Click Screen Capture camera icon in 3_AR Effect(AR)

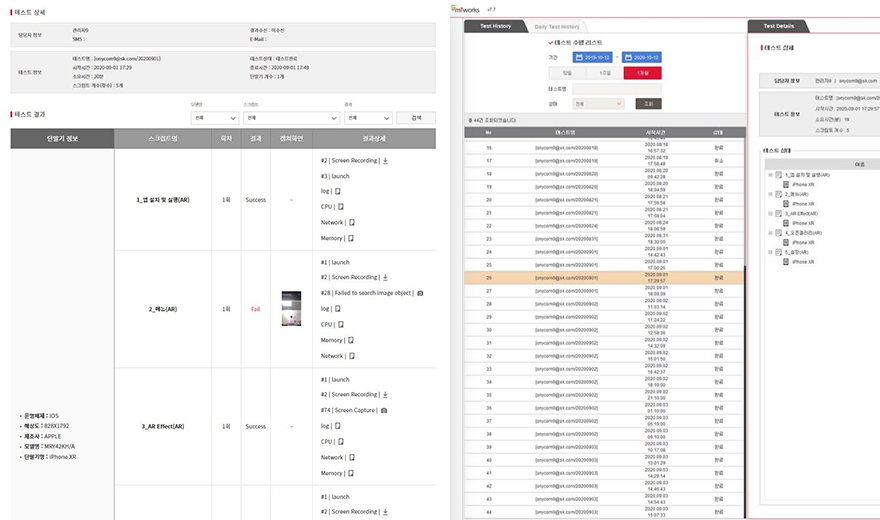(385, 410)
